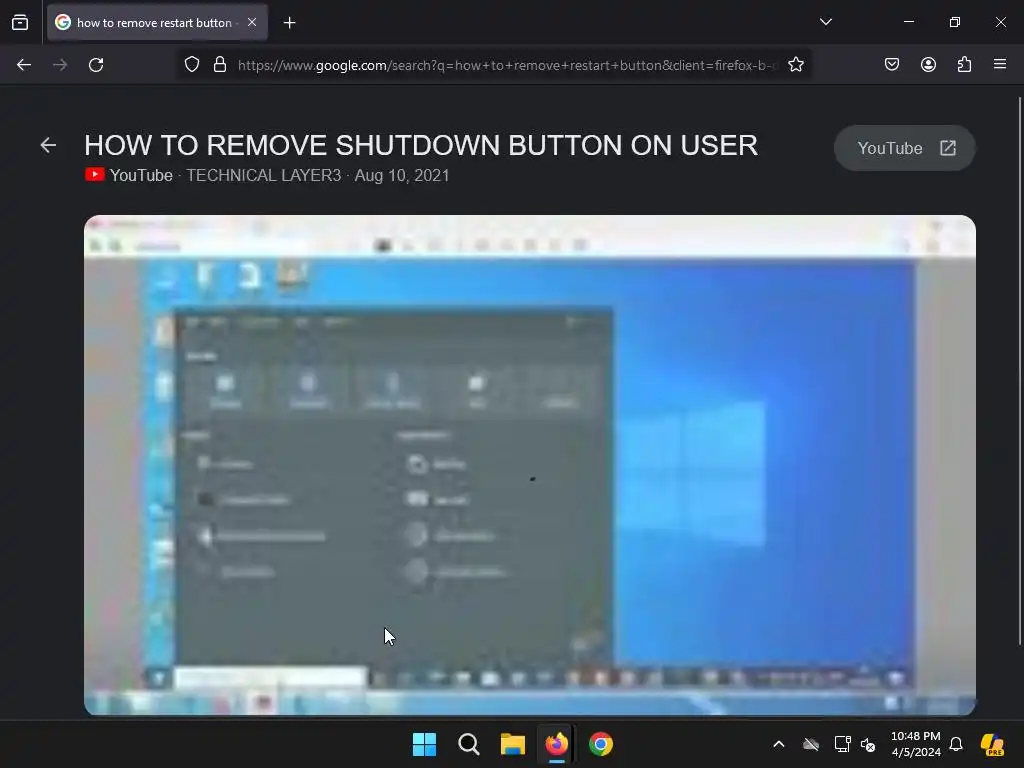The image size is (1024, 768).
Task: Open Windows taskbar Search
Action: (469, 744)
